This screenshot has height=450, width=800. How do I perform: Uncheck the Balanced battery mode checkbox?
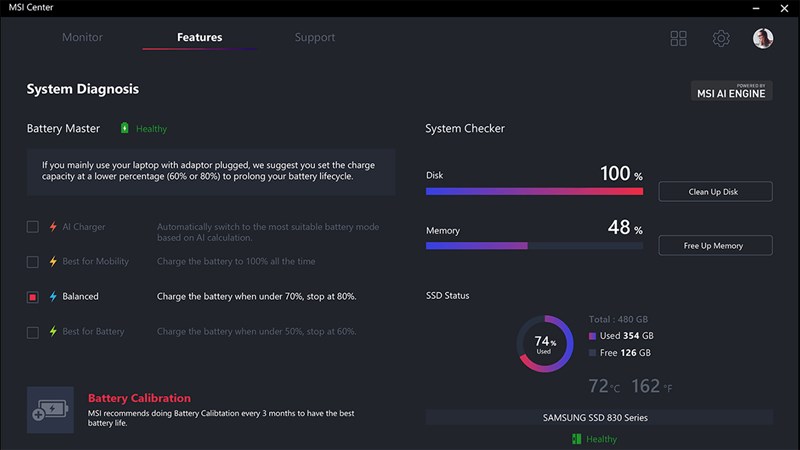(33, 297)
